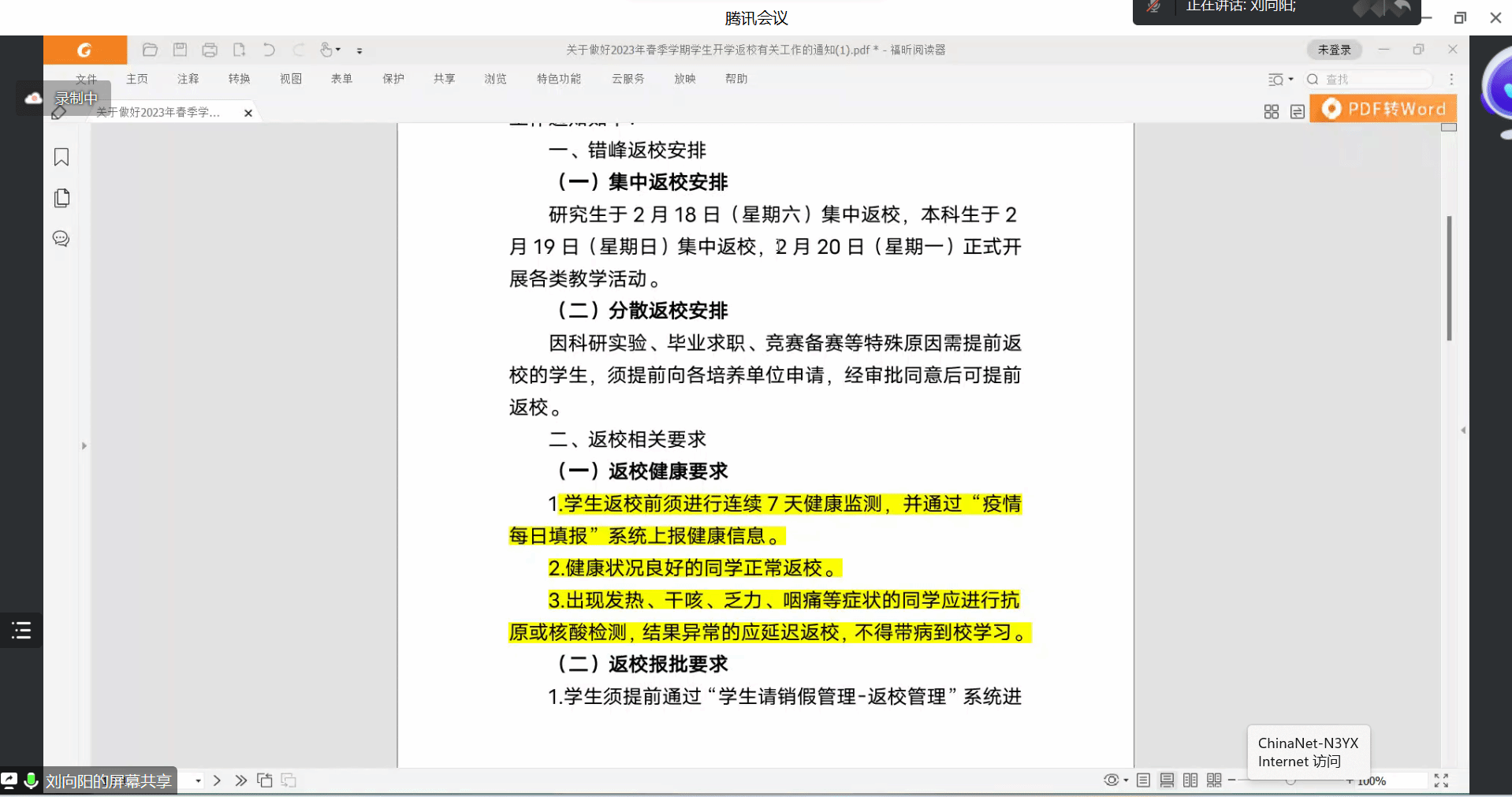1512x797 pixels.
Task: Toggle two-page facing view mode
Action: 1190,780
